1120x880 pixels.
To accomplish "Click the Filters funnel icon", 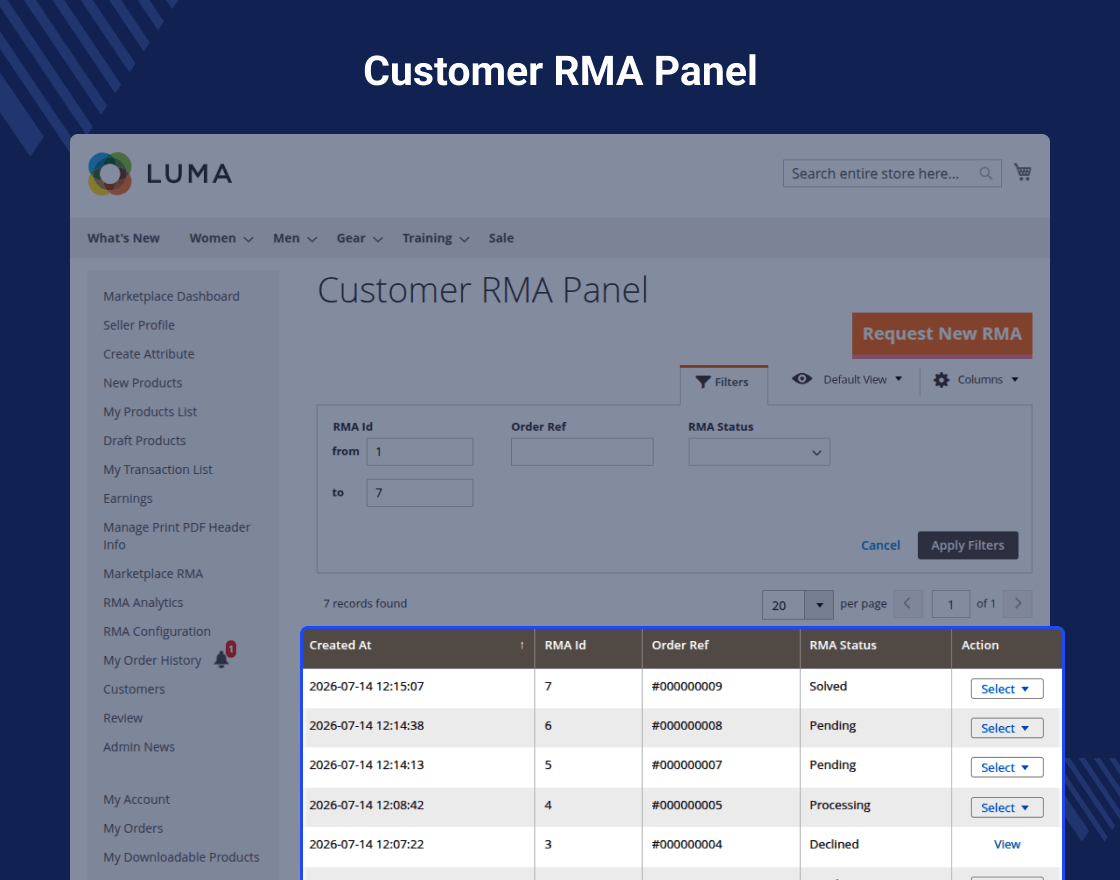I will (703, 382).
